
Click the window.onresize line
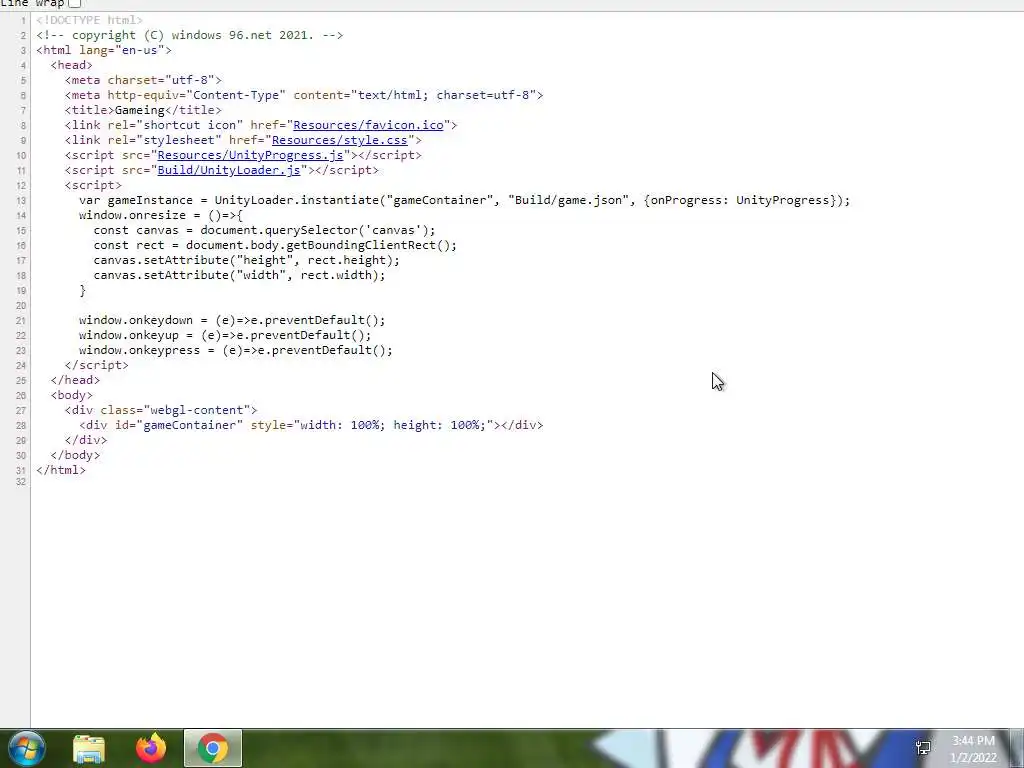pyautogui.click(x=161, y=215)
